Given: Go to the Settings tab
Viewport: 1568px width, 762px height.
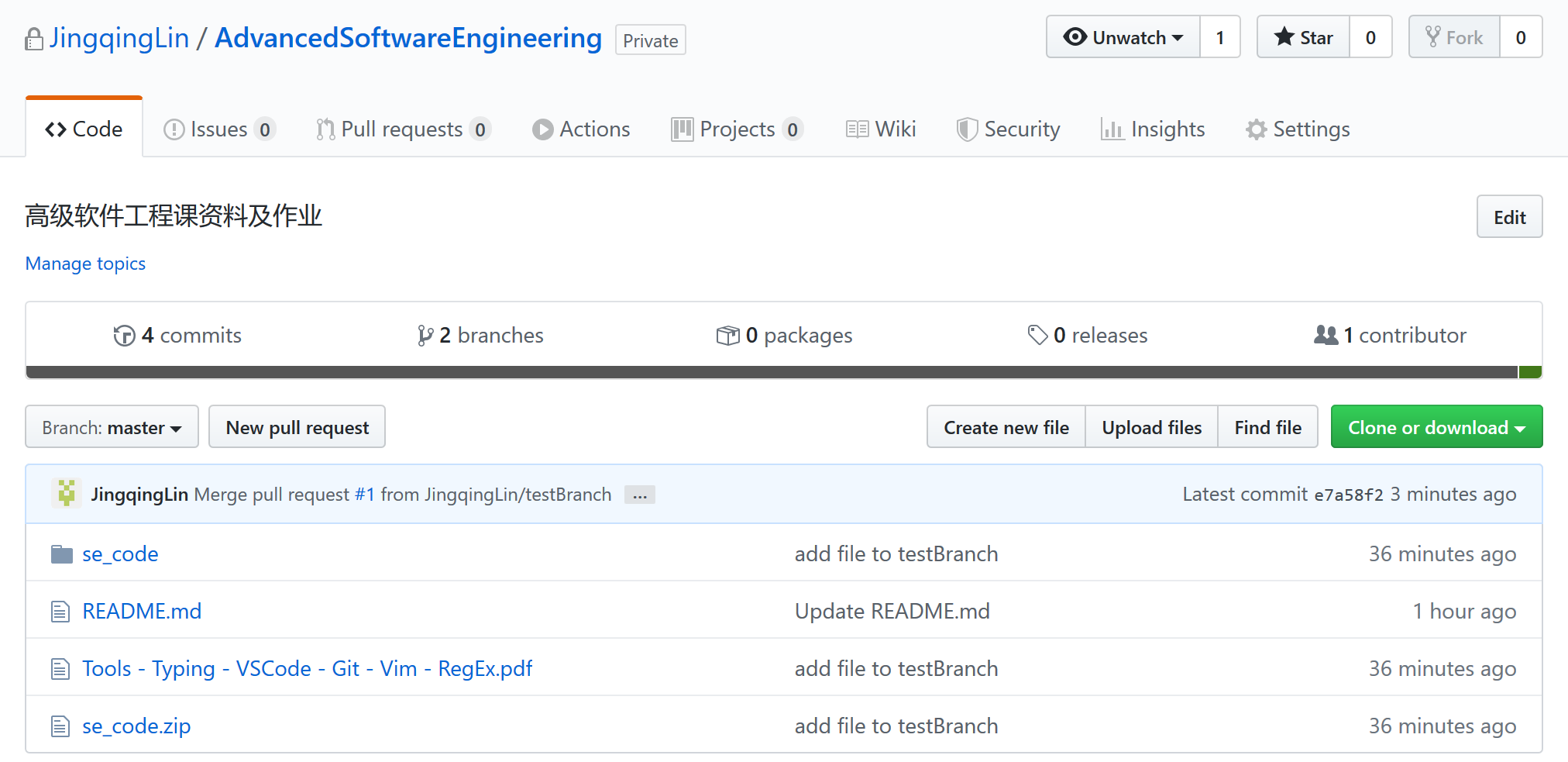Looking at the screenshot, I should point(1298,129).
